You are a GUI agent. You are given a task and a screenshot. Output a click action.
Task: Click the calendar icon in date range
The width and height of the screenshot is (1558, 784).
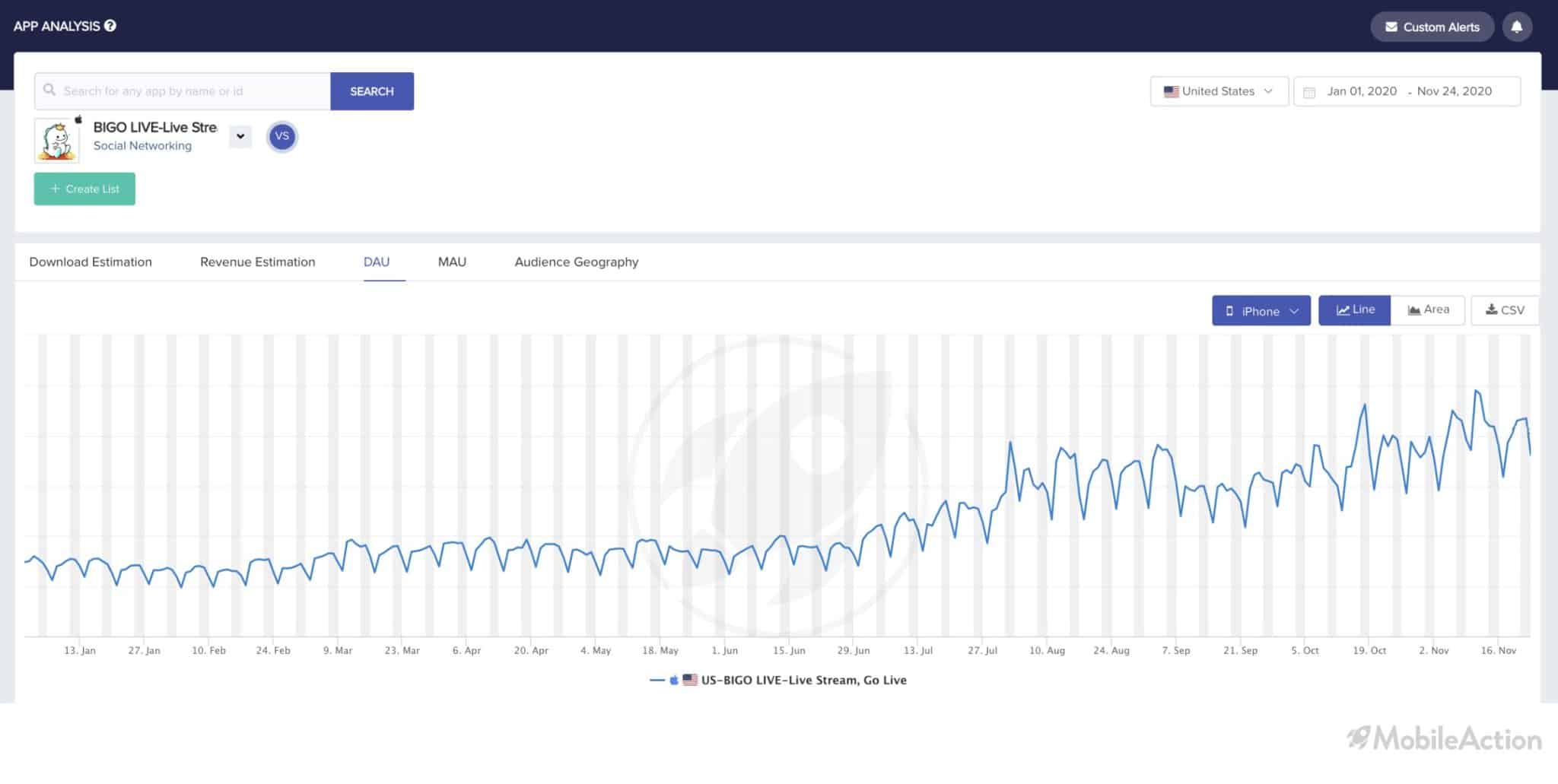[1309, 92]
